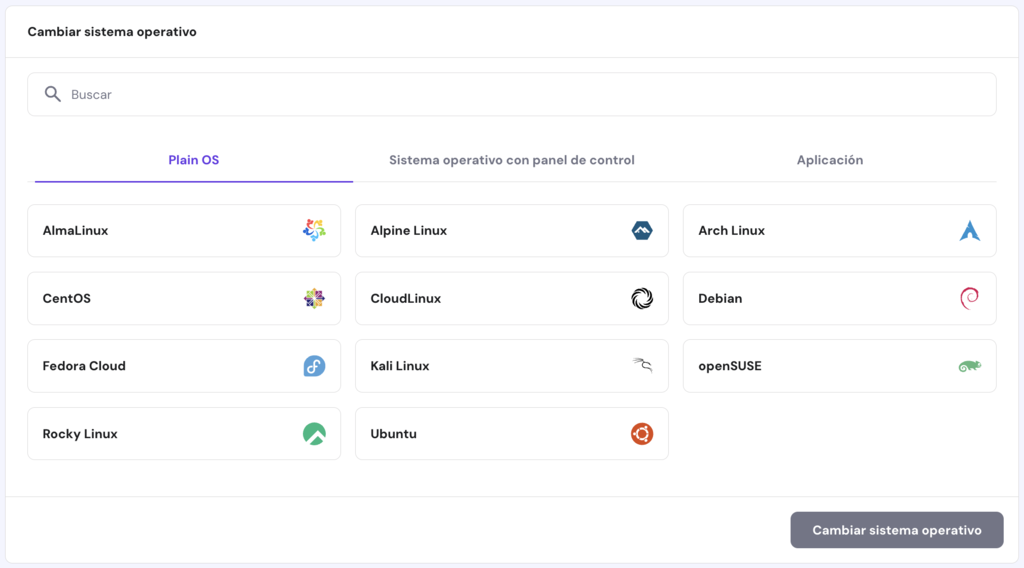Switch to the Plain OS tab

pos(194,160)
